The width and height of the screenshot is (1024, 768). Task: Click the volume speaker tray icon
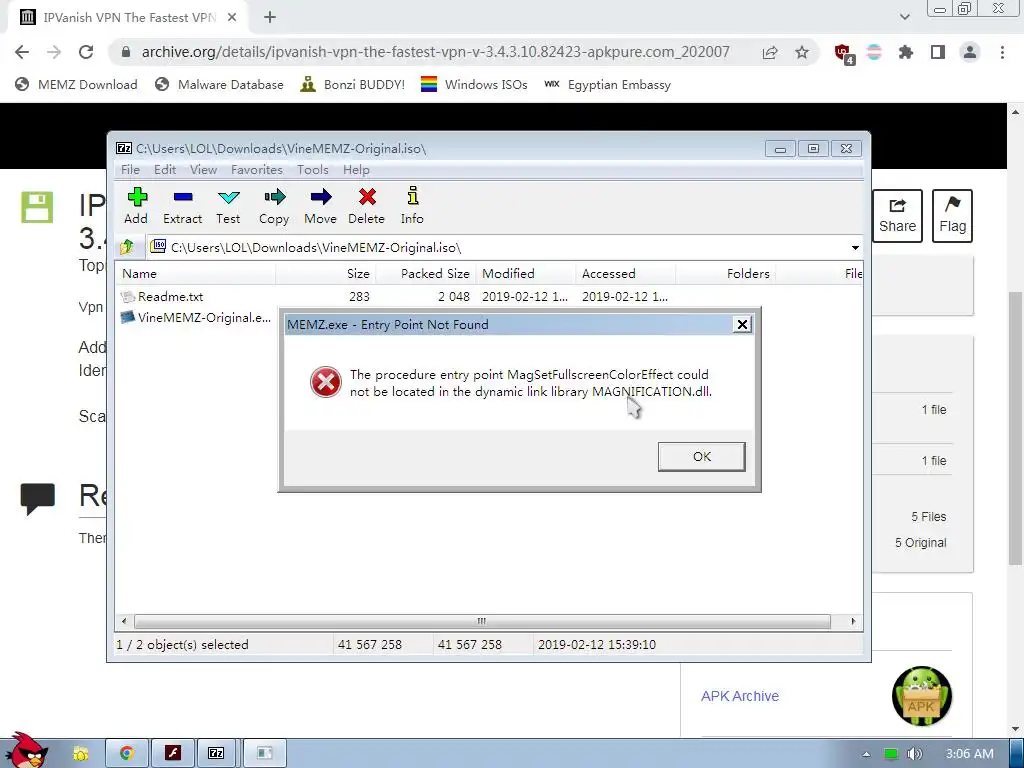[914, 754]
